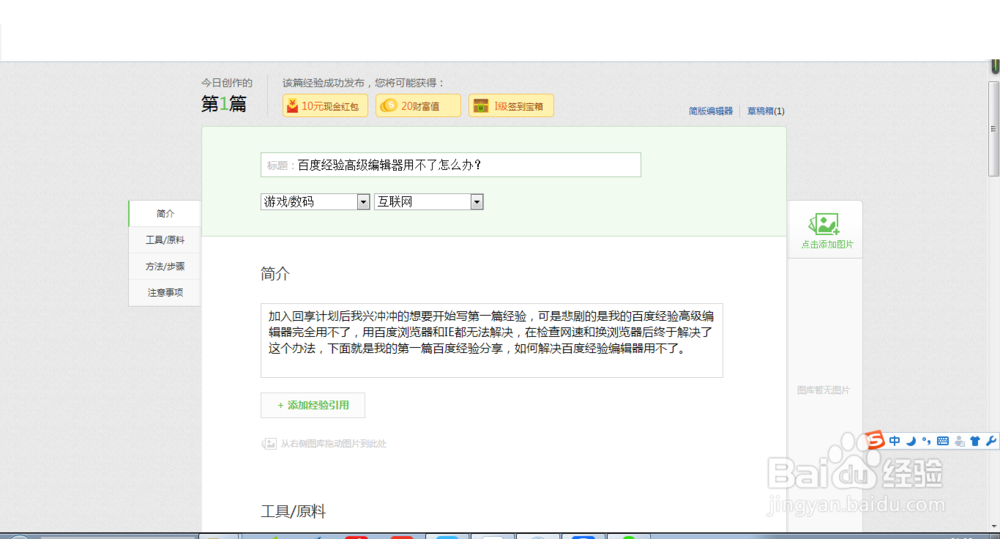Open the 互联网 subcategory dropdown

429,202
